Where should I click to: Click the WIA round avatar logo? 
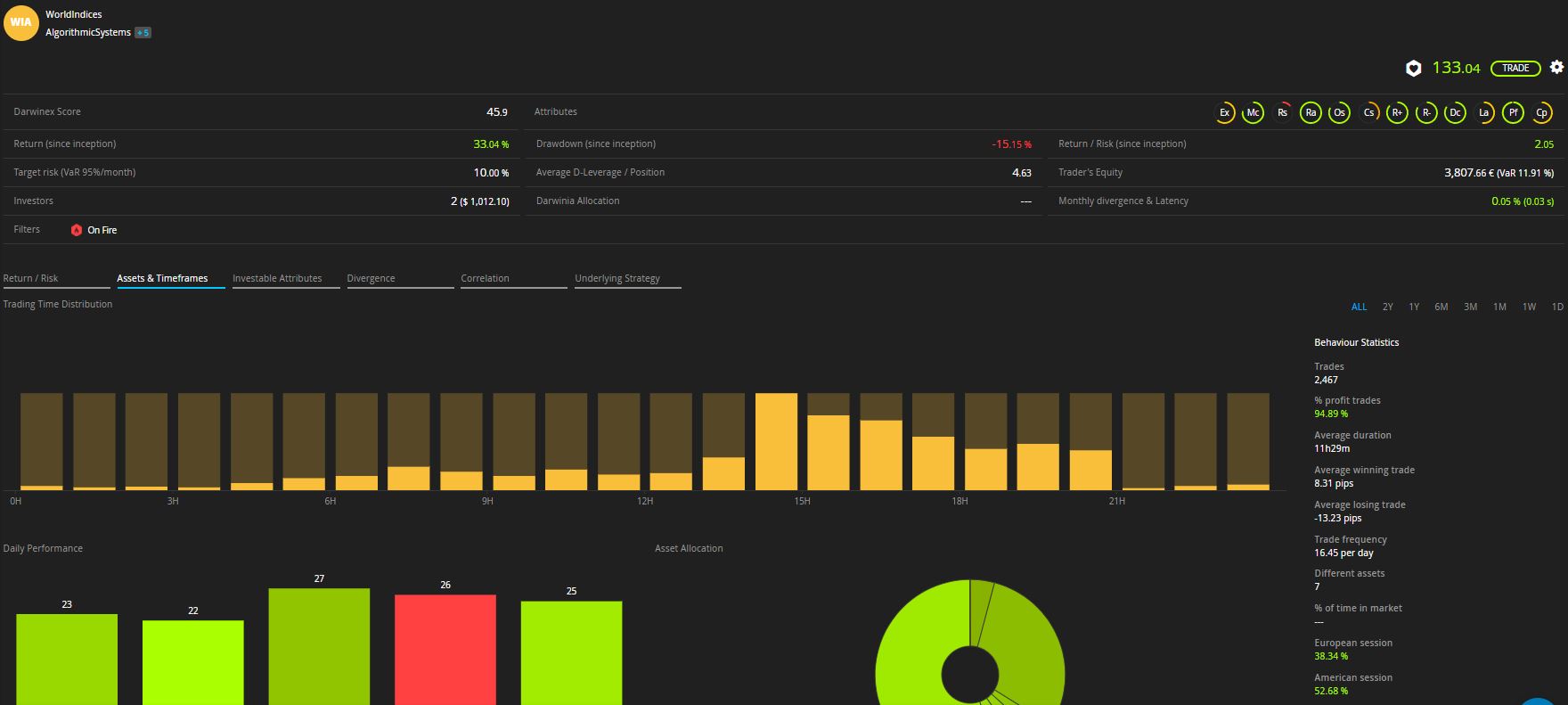coord(21,23)
